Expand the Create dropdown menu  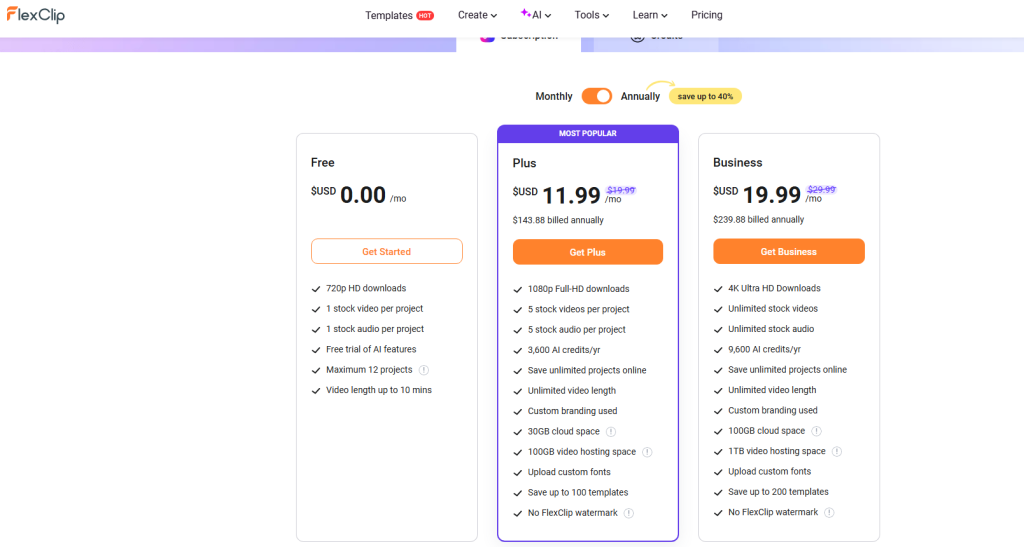tap(477, 15)
